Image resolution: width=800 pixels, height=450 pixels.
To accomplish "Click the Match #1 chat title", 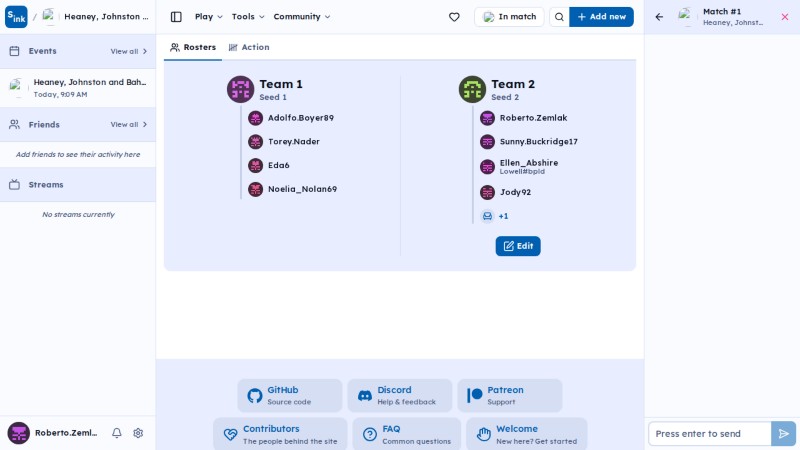I will click(722, 12).
